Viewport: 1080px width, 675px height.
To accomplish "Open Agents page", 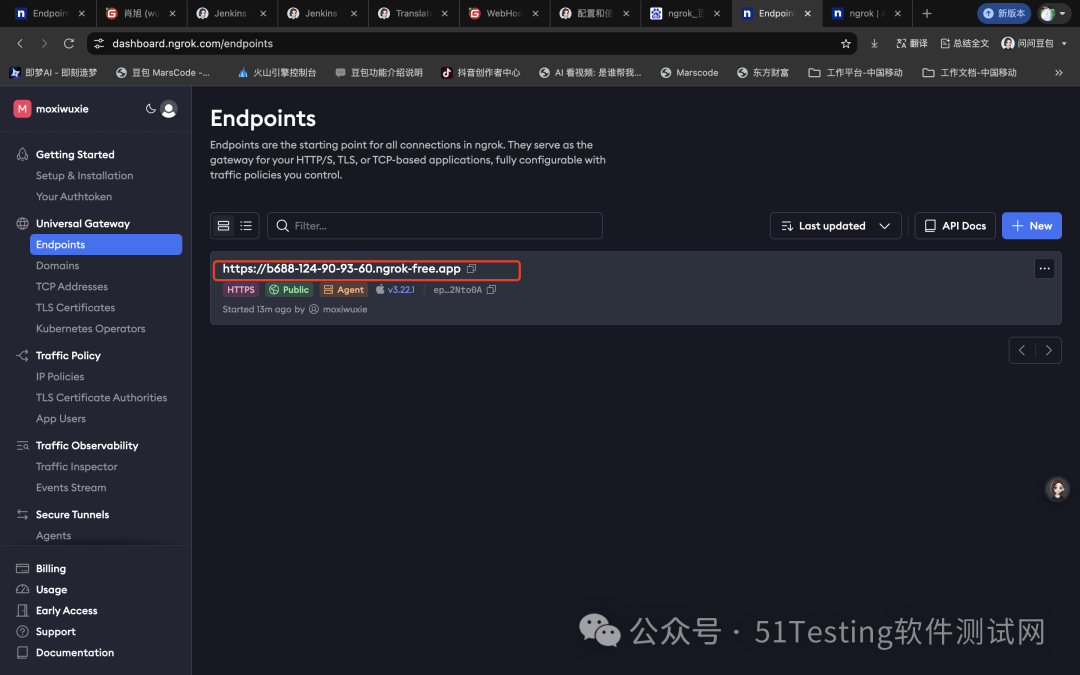I will coord(53,536).
